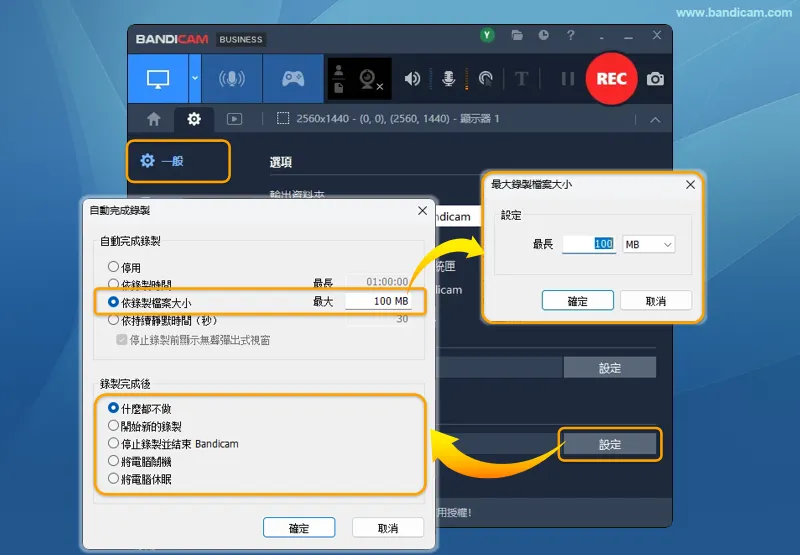Close the 最大錄製檔案大小 dialog

click(x=690, y=185)
